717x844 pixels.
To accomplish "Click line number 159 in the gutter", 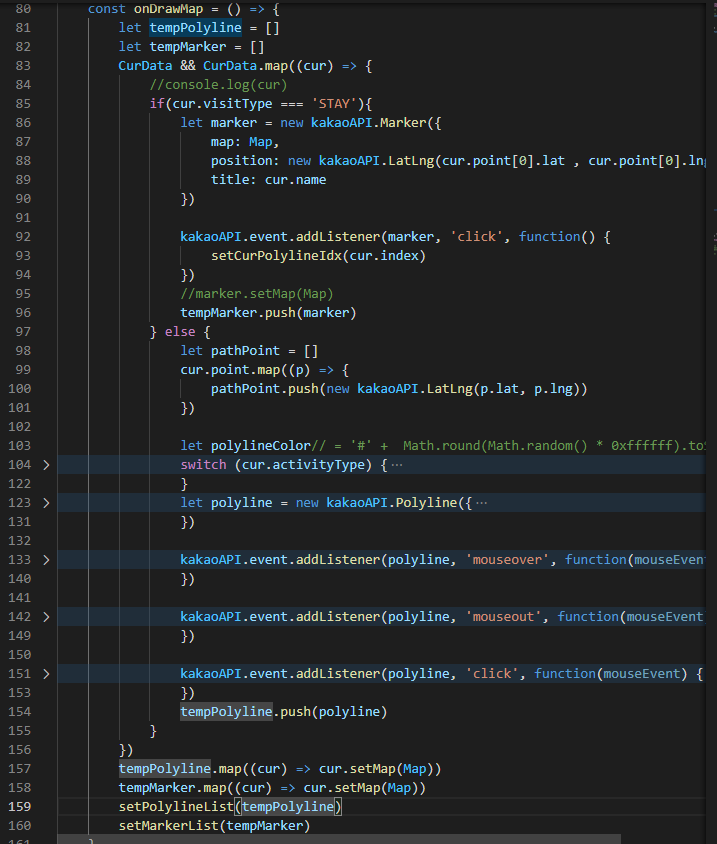I will coord(20,806).
